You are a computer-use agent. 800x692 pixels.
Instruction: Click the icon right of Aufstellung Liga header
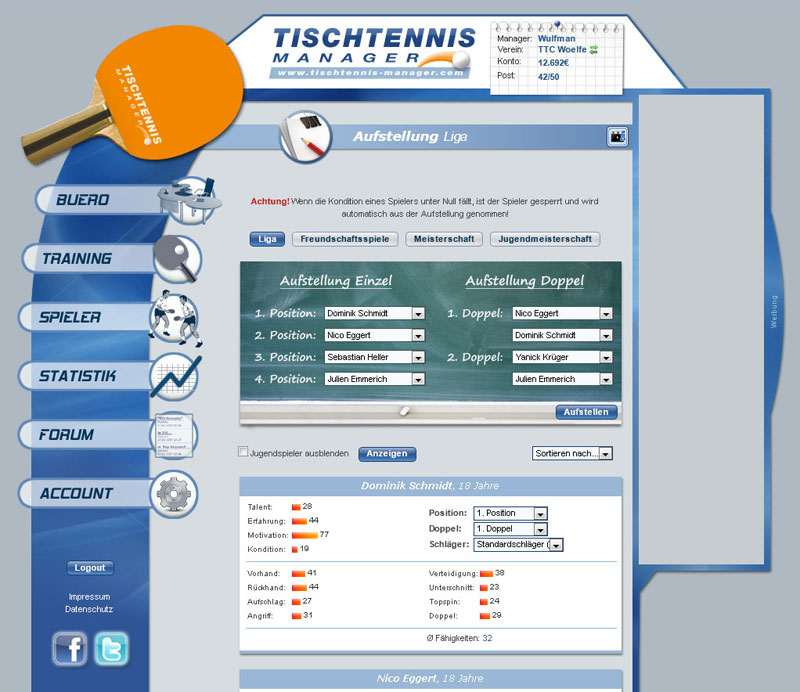[x=617, y=137]
